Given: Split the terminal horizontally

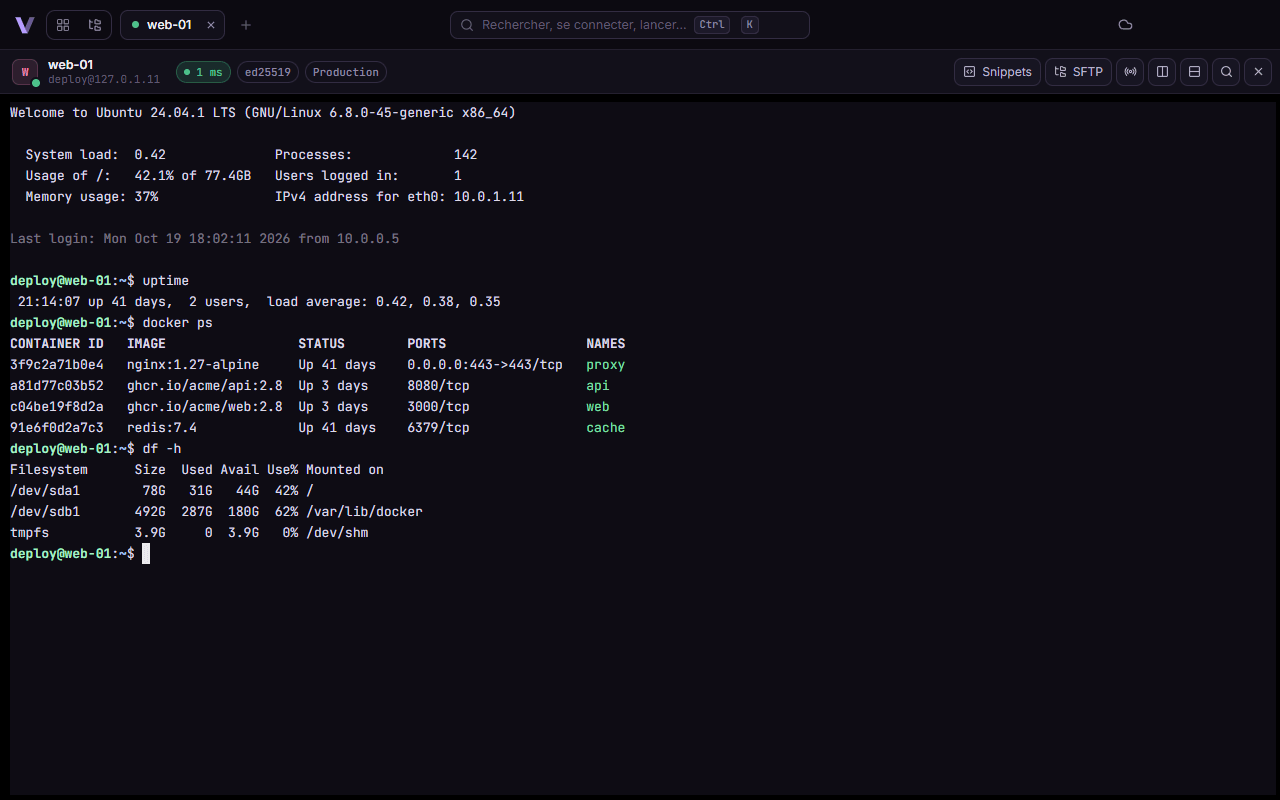Looking at the screenshot, I should click(x=1194, y=72).
